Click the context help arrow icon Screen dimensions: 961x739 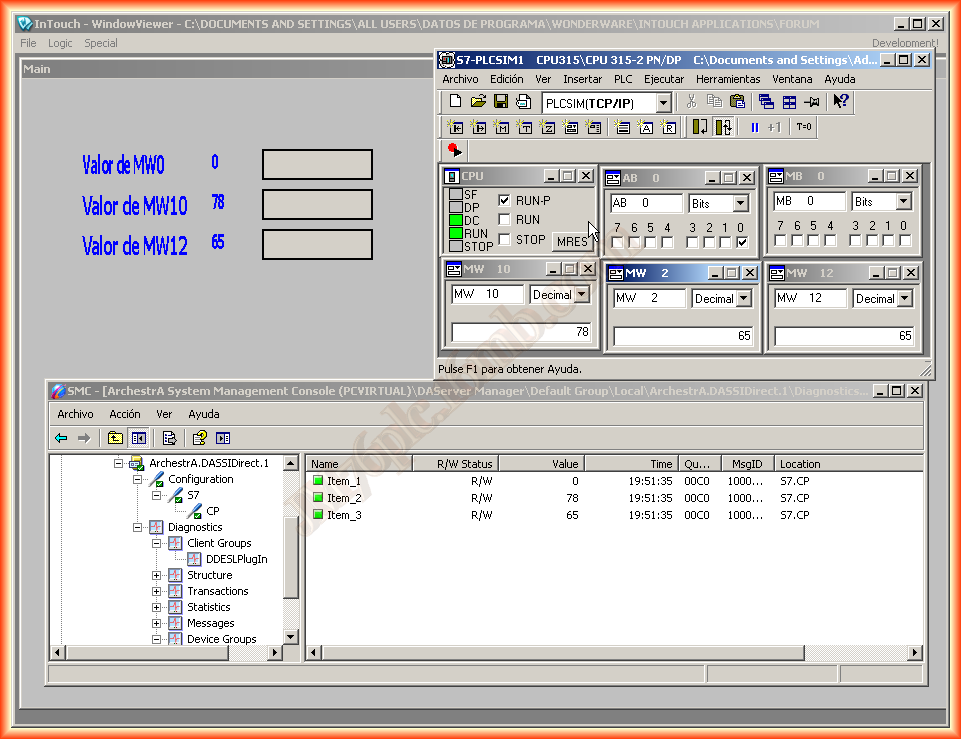point(841,102)
